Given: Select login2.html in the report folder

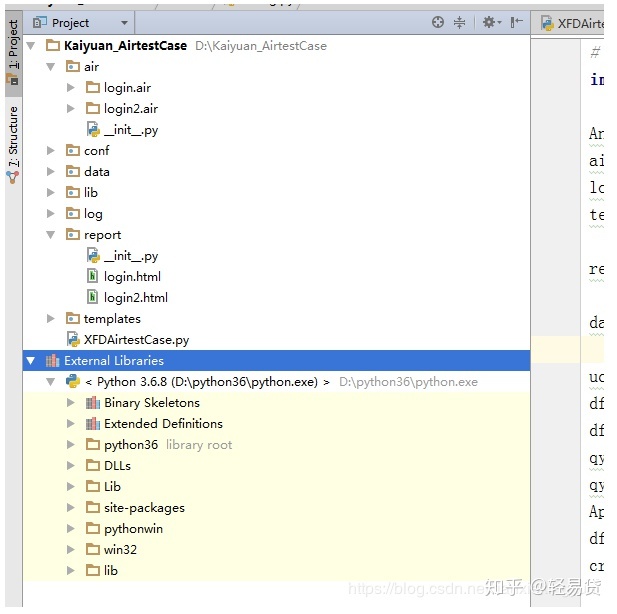Looking at the screenshot, I should pyautogui.click(x=136, y=298).
